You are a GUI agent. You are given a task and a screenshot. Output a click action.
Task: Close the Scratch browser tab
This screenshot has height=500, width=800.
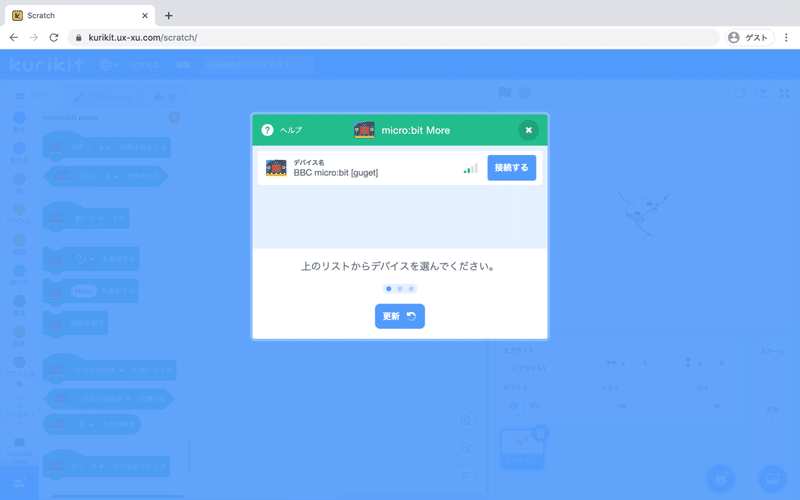[145, 15]
